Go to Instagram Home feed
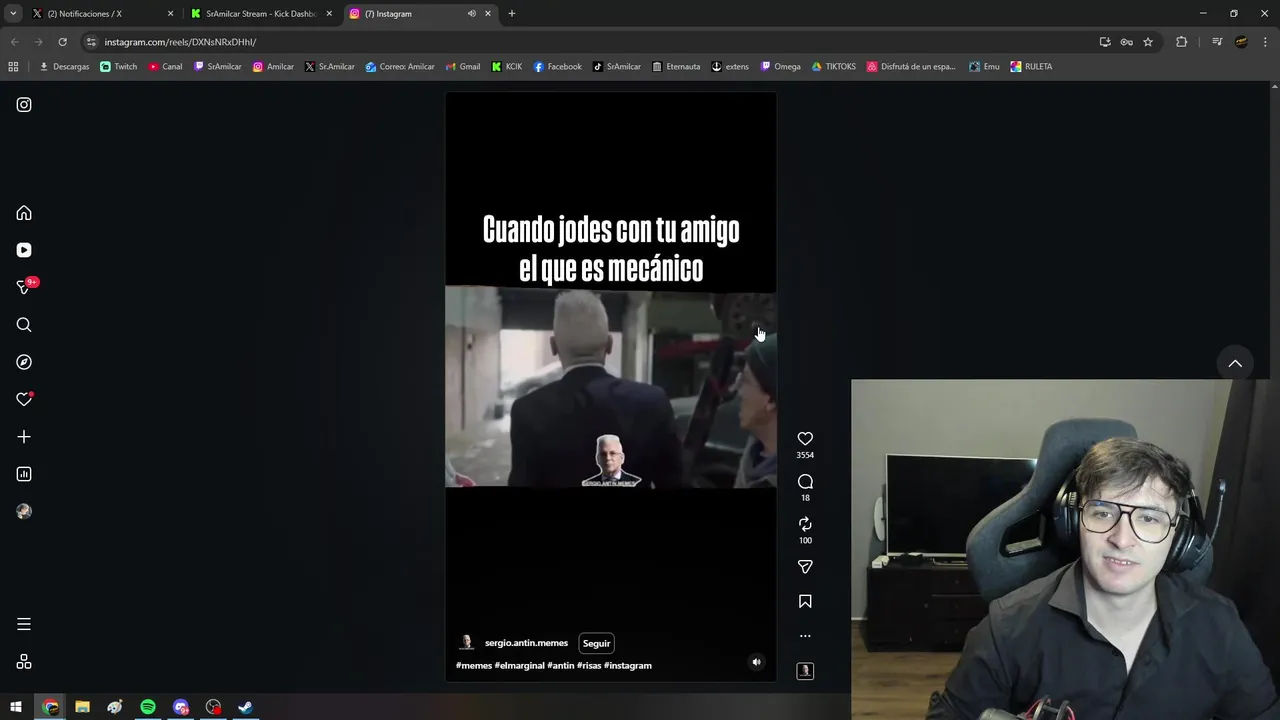The width and height of the screenshot is (1280, 720). click(24, 213)
